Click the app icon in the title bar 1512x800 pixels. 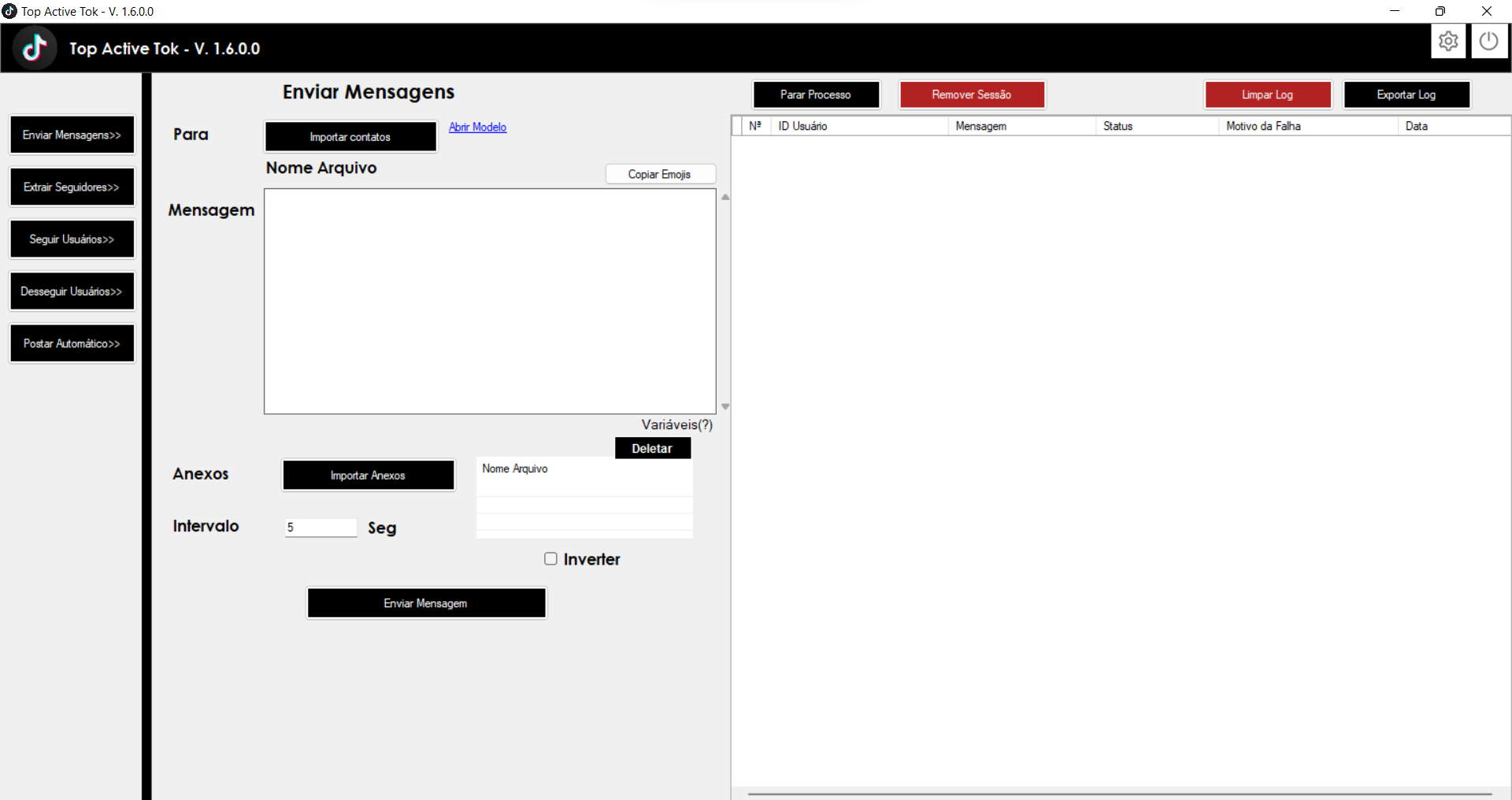point(9,11)
